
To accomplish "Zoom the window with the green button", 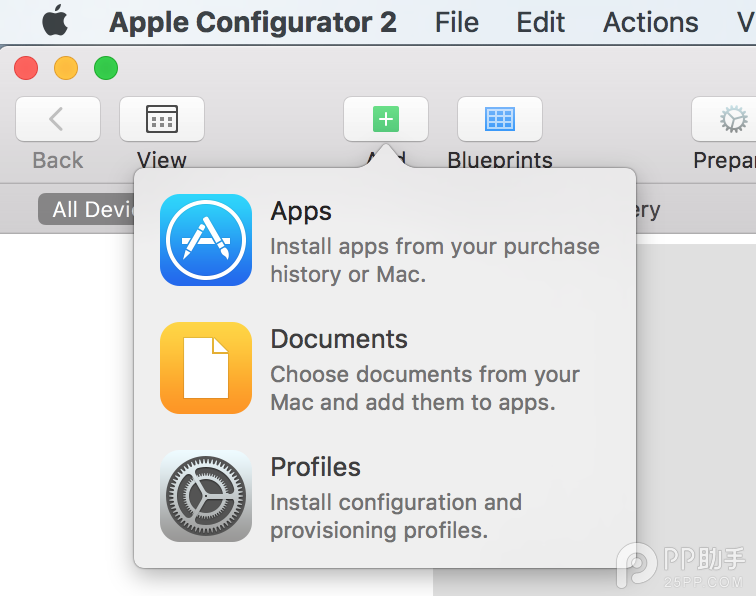I will pyautogui.click(x=106, y=68).
